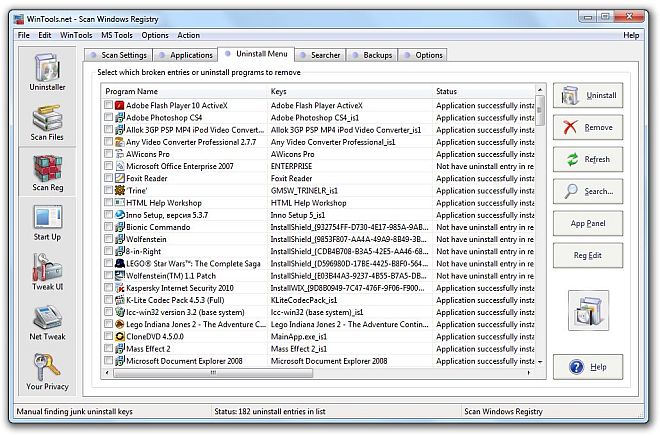
Task: Check the 8-in-Right checkbox
Action: [x=108, y=251]
